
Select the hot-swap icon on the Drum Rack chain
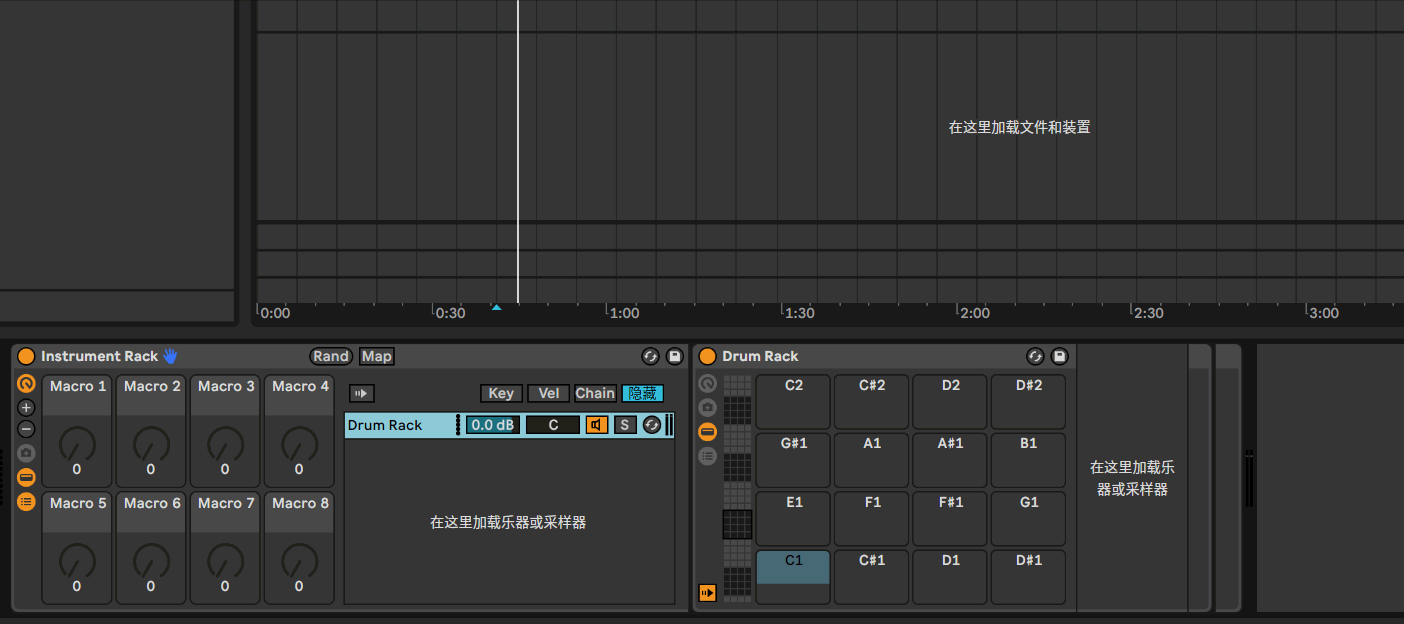tap(651, 425)
